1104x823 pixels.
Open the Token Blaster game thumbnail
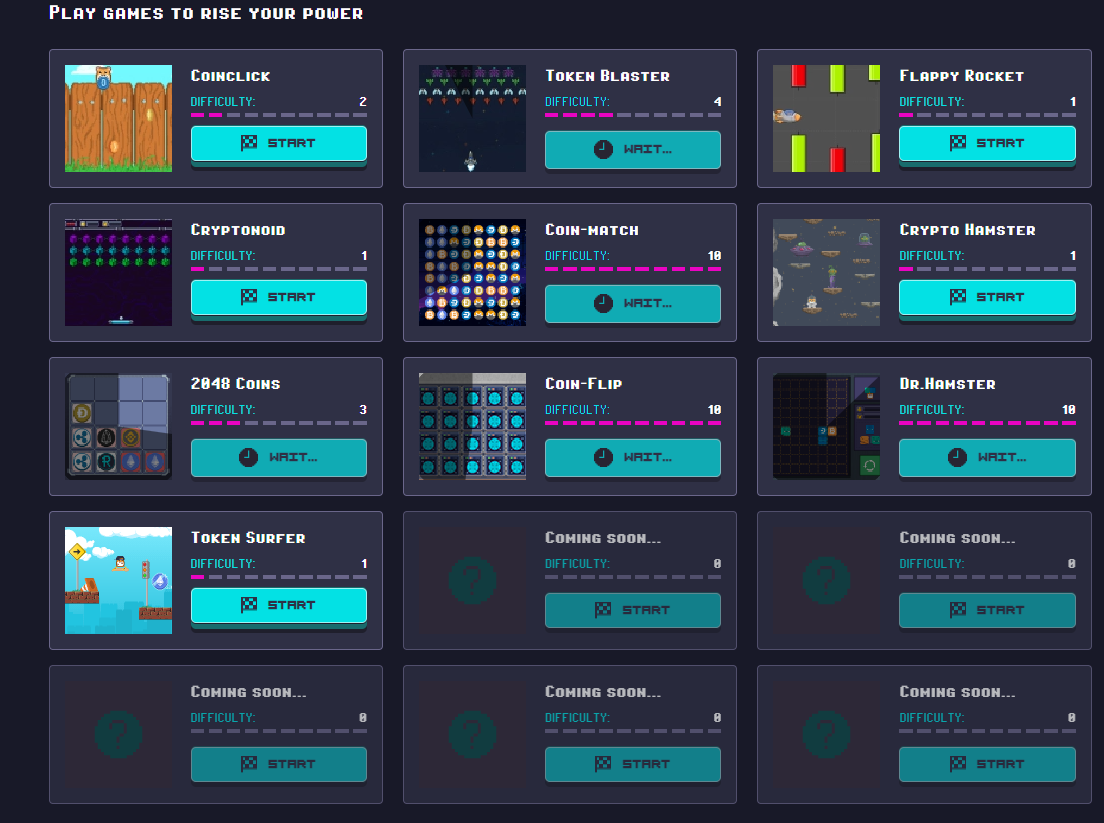(472, 118)
